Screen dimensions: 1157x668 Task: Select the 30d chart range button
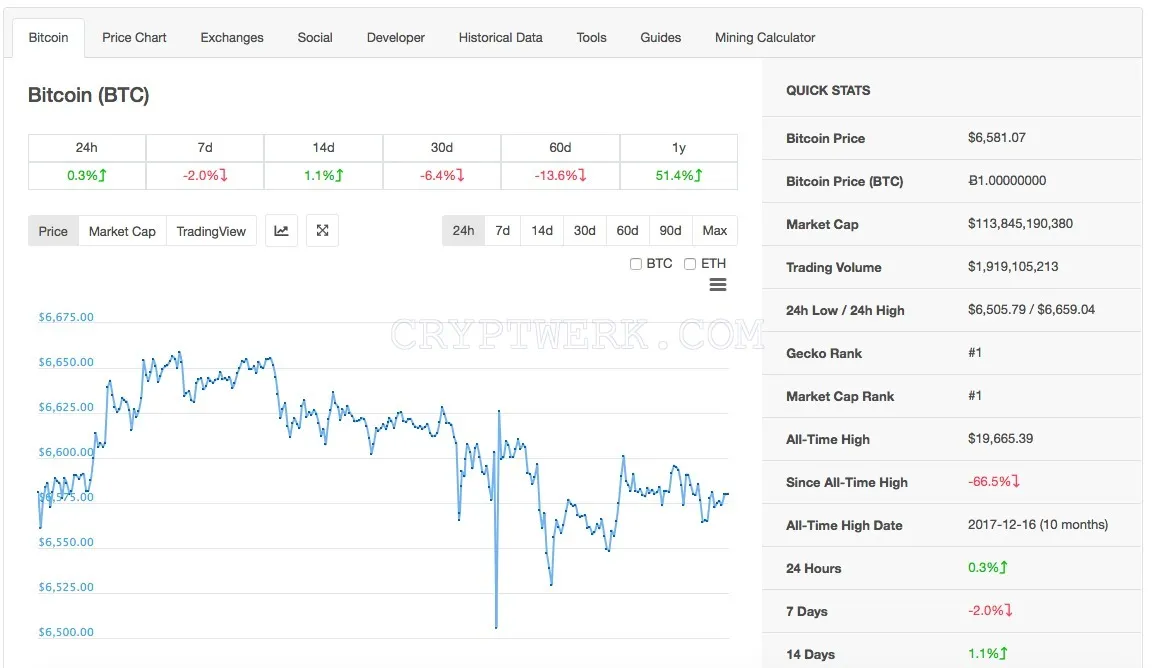(584, 231)
